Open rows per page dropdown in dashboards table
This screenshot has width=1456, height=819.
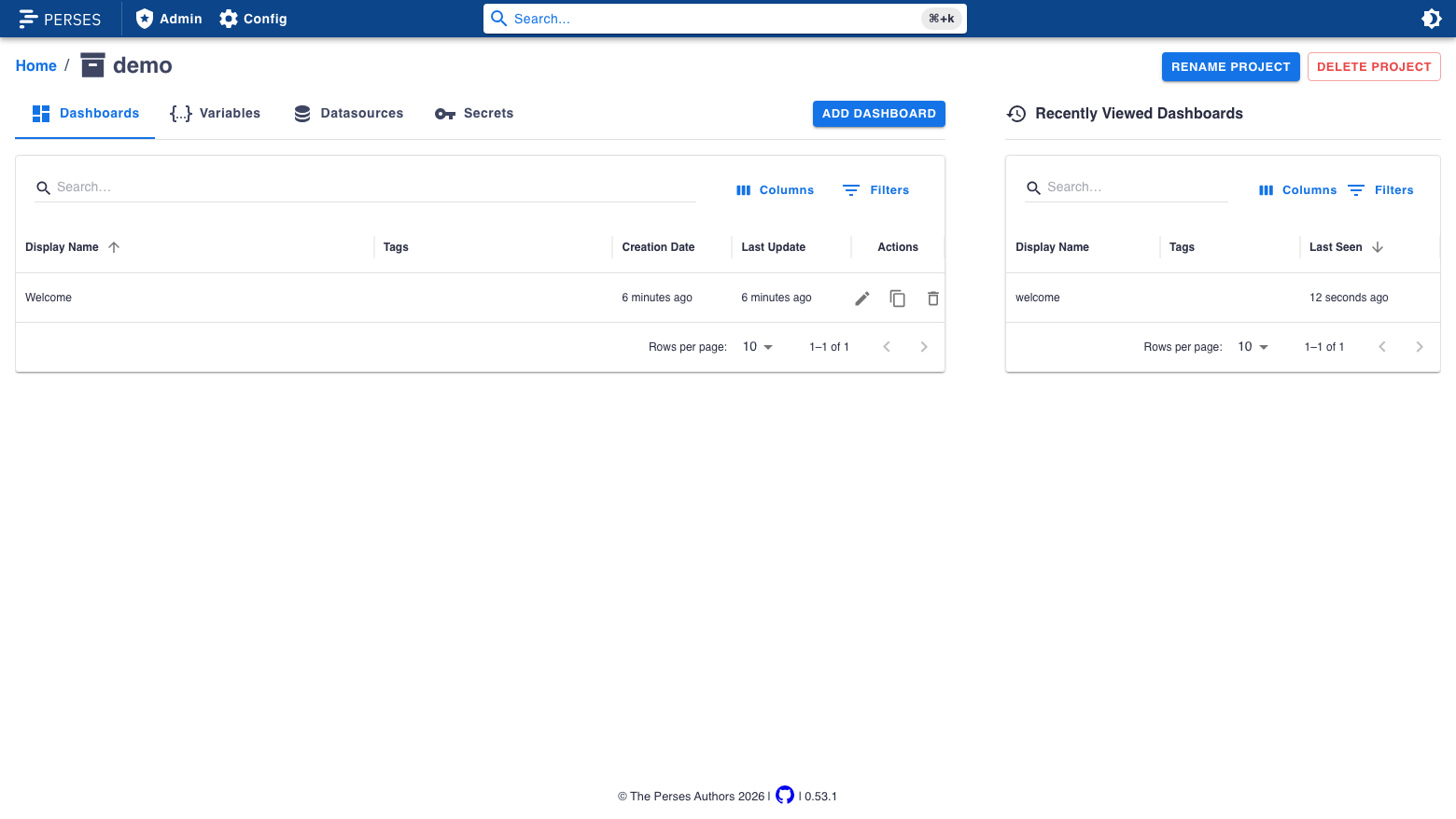(x=758, y=347)
